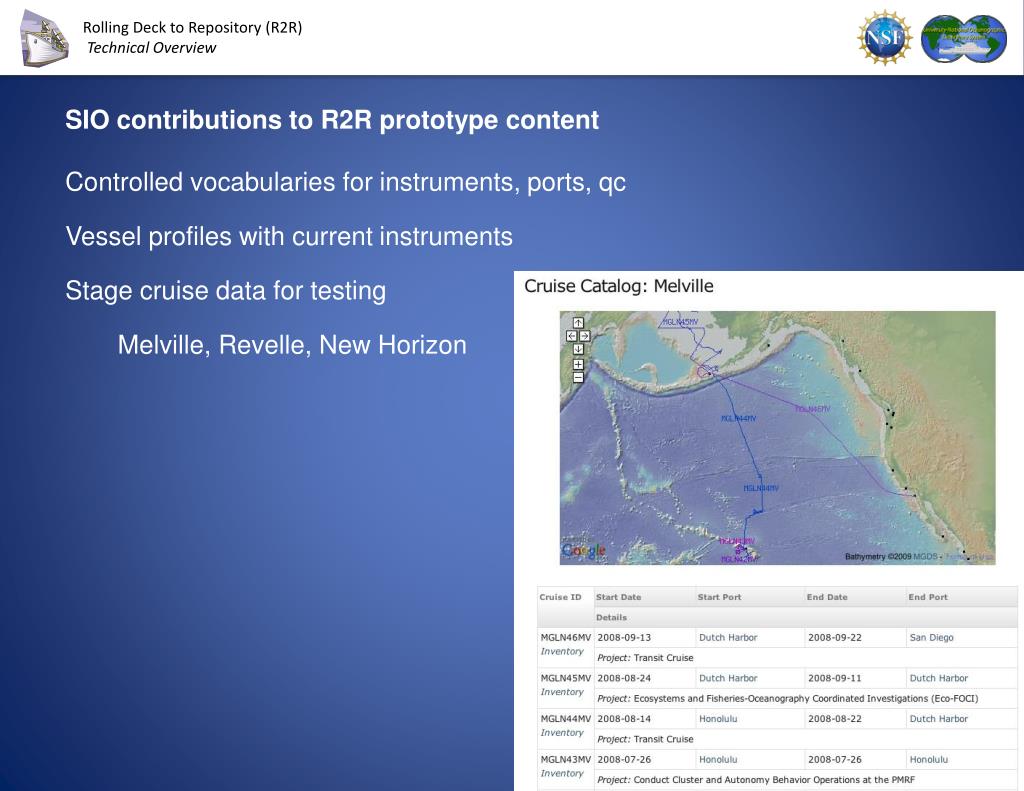This screenshot has width=1024, height=791.
Task: Click the MGDS link in map attribution
Action: click(925, 557)
